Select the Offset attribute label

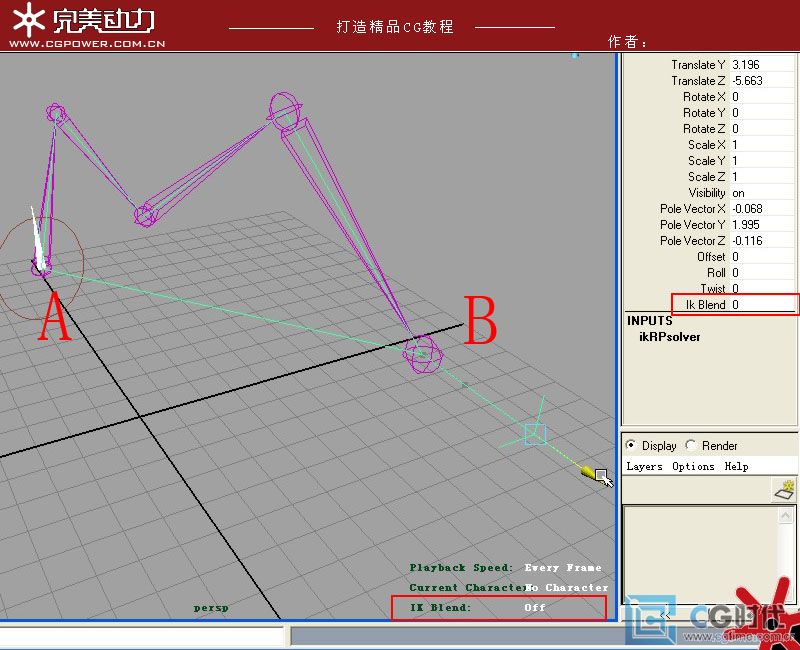(711, 257)
